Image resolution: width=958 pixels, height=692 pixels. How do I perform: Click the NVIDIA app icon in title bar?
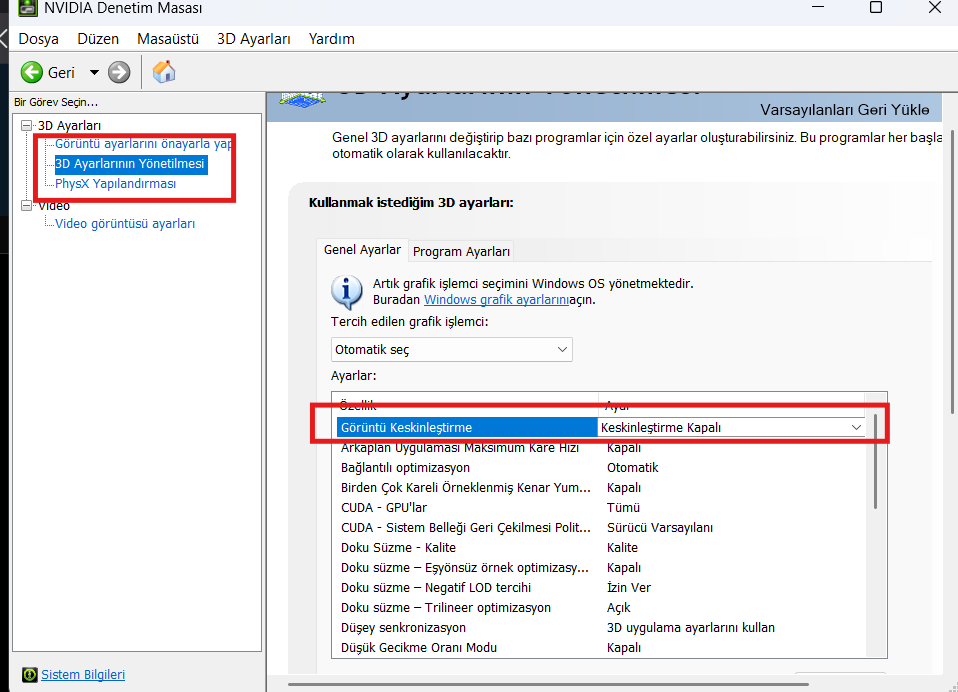coord(28,8)
